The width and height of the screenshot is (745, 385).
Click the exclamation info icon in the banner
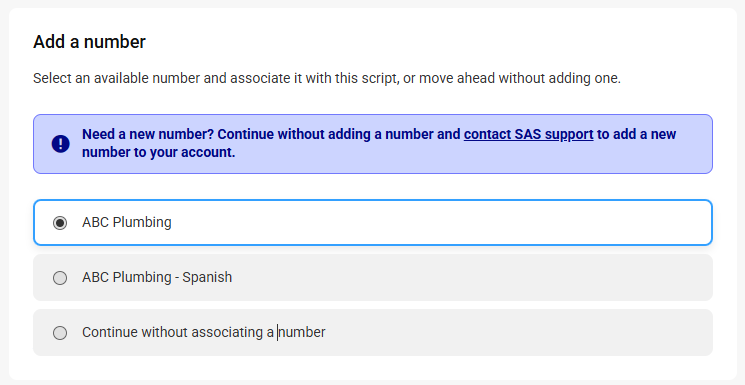coord(60,144)
